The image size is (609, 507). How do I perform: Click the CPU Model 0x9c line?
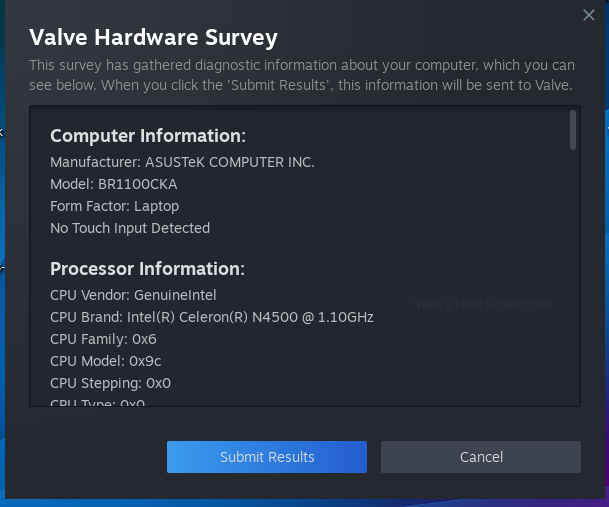106,361
